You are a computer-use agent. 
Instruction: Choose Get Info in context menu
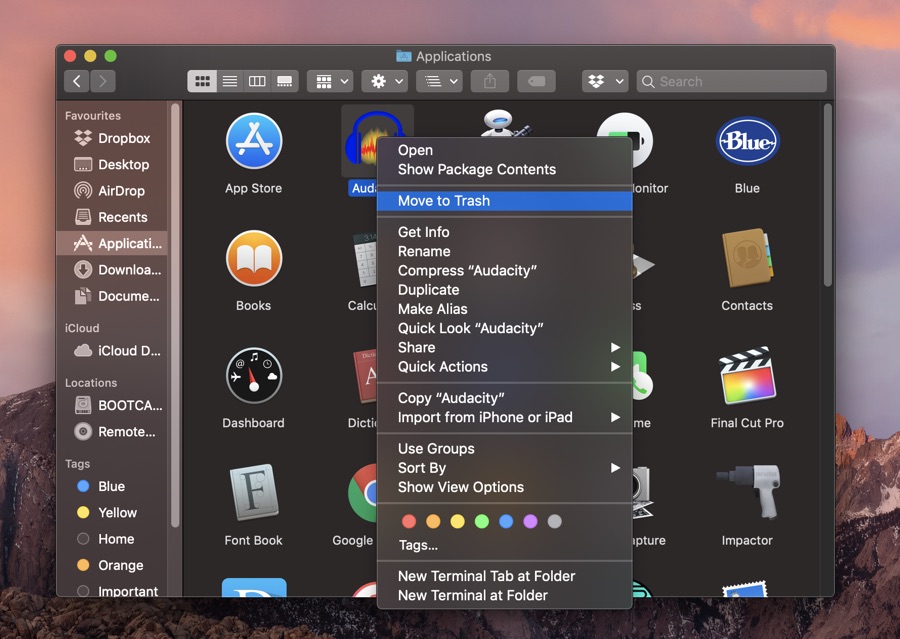(505, 232)
